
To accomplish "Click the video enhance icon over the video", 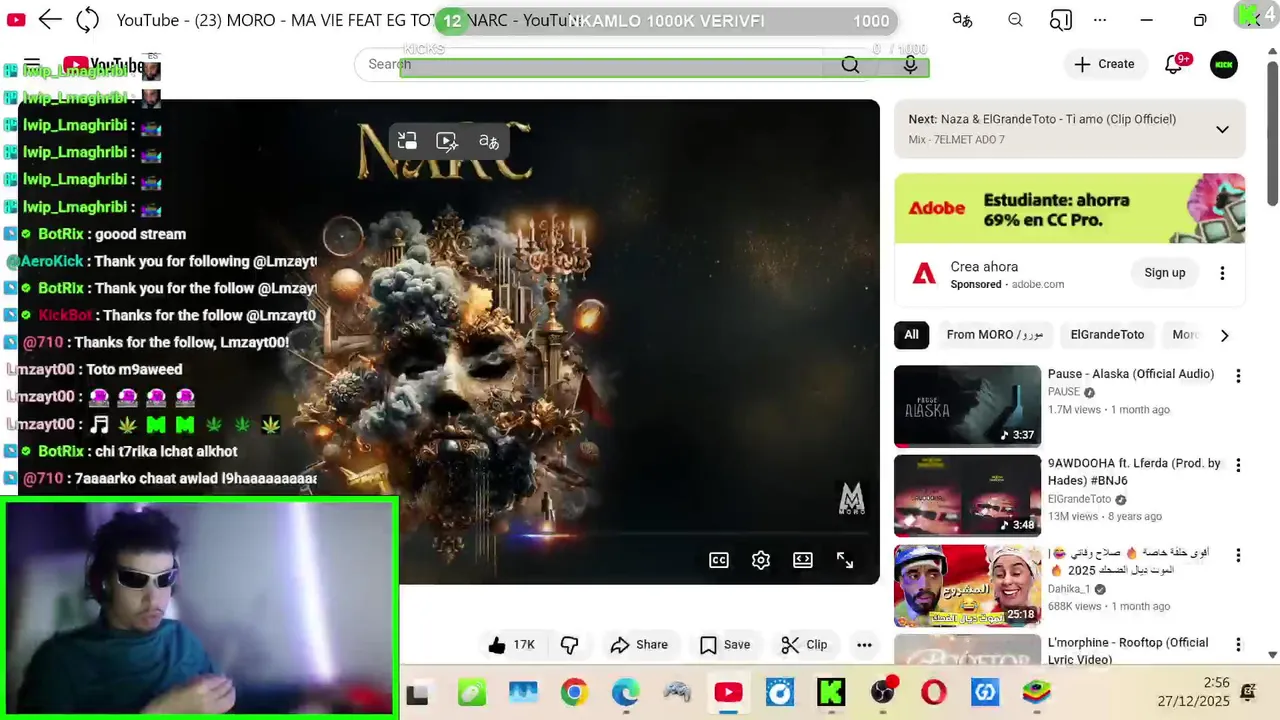I will [x=447, y=141].
